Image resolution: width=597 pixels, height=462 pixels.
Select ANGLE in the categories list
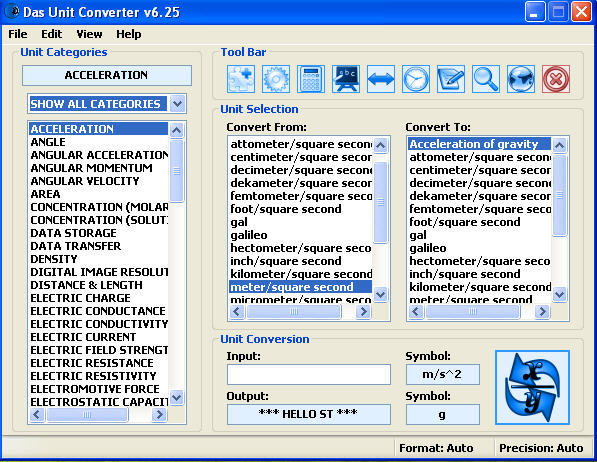99,142
